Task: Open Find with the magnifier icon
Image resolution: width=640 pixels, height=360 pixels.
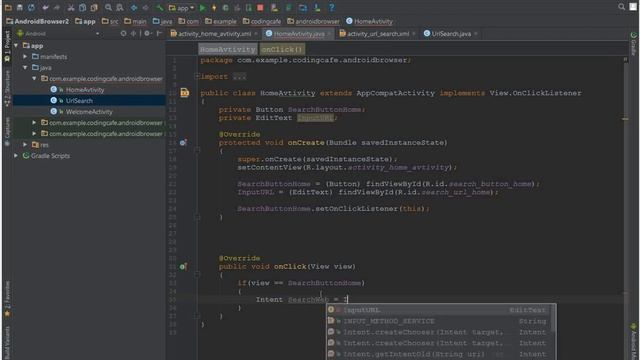Action: pyautogui.click(x=108, y=7)
